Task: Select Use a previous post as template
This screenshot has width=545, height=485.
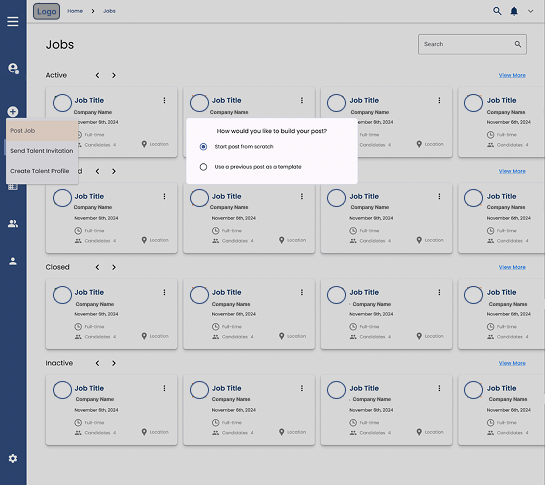Action: tap(203, 167)
